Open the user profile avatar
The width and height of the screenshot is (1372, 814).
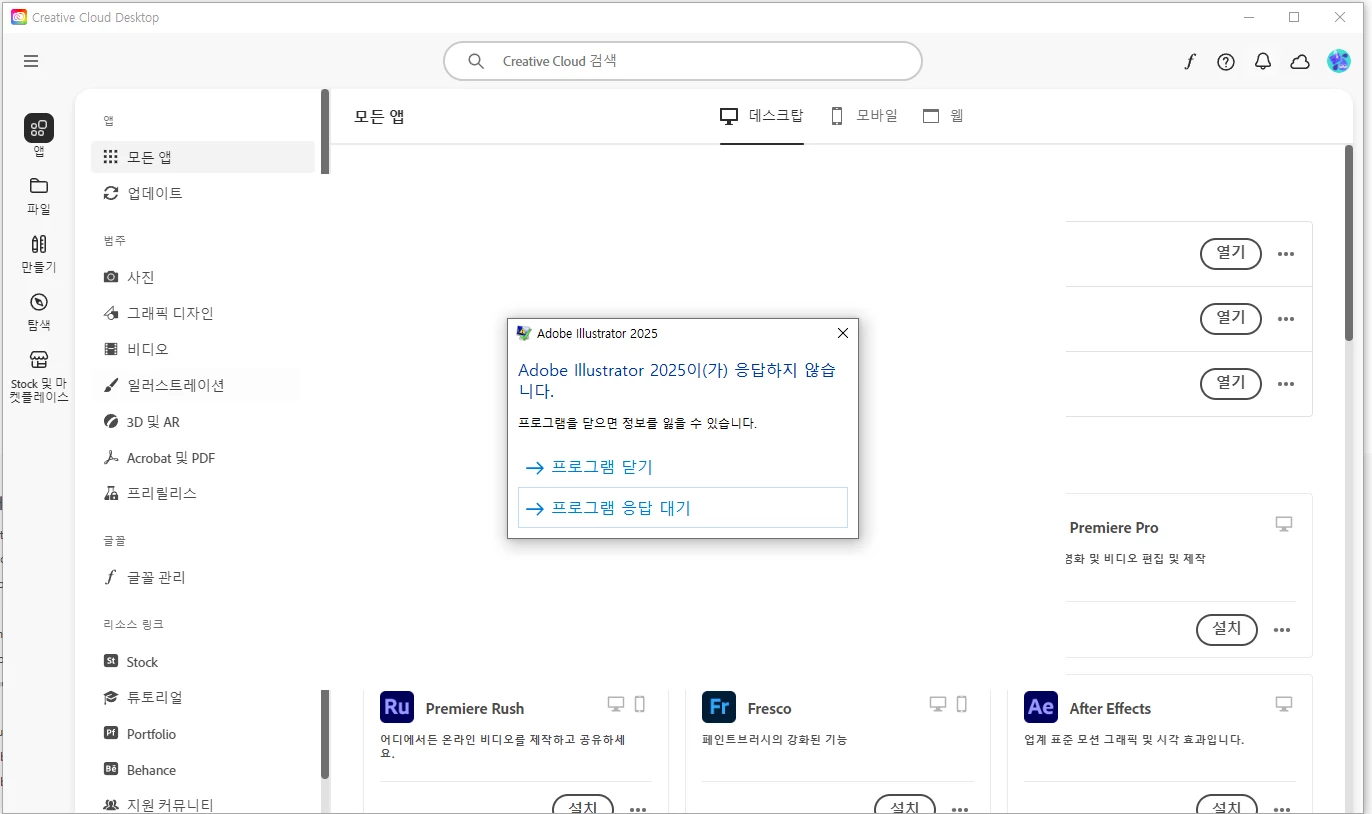1338,61
